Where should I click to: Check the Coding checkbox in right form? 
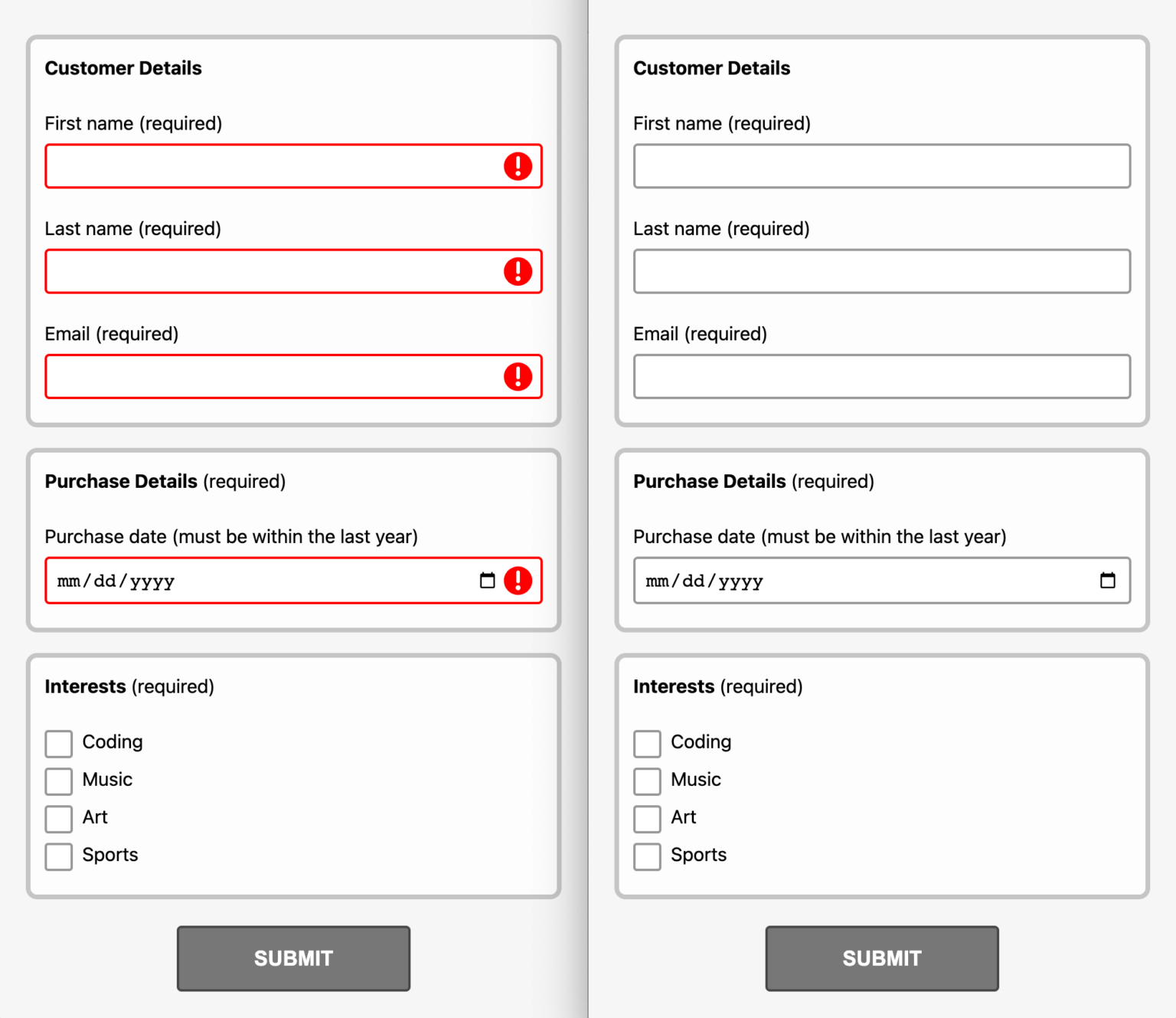pos(647,743)
